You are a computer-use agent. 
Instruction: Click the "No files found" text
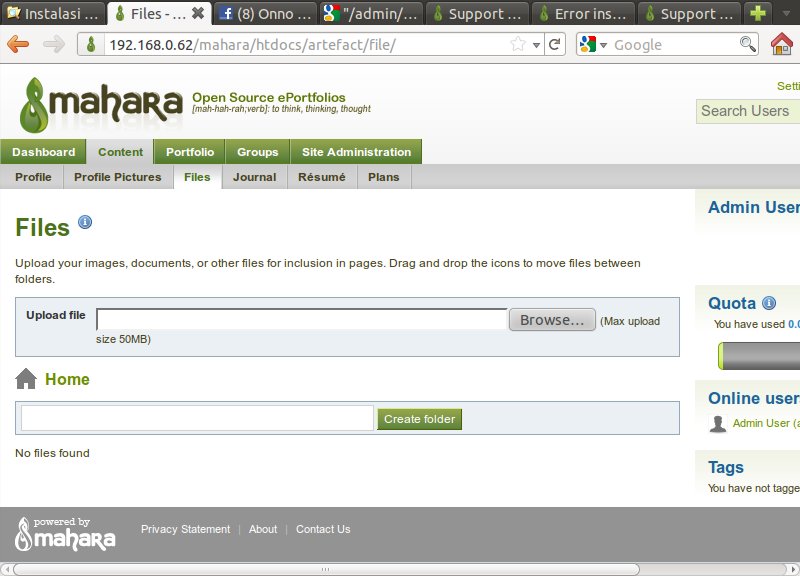point(52,453)
